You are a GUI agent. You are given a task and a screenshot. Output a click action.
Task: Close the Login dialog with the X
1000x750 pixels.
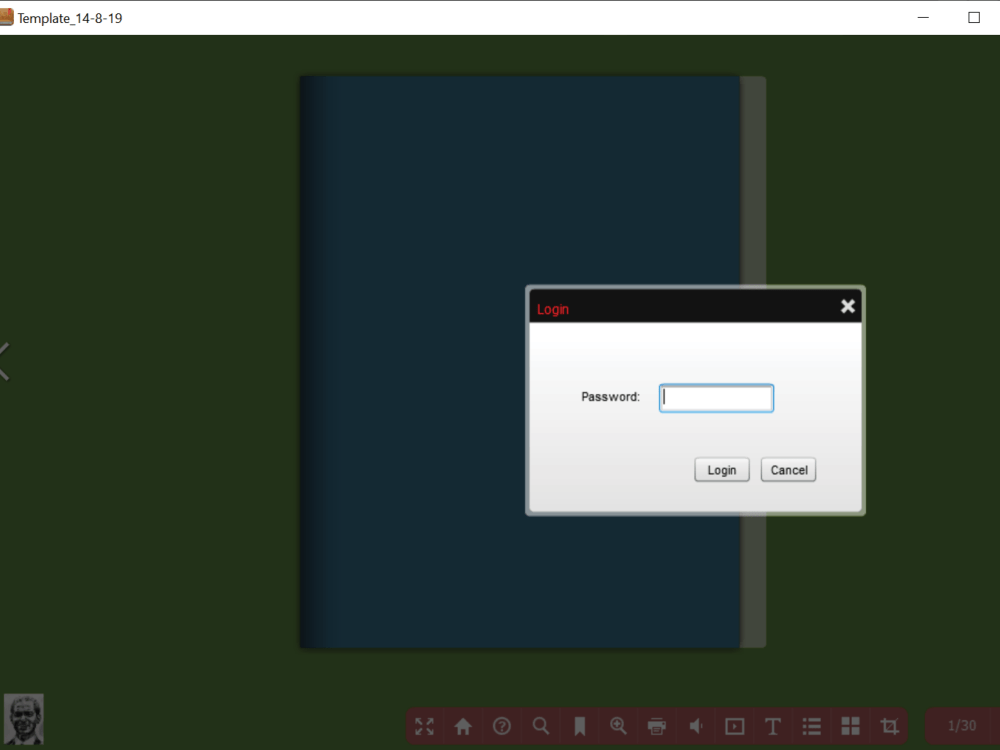click(x=848, y=307)
